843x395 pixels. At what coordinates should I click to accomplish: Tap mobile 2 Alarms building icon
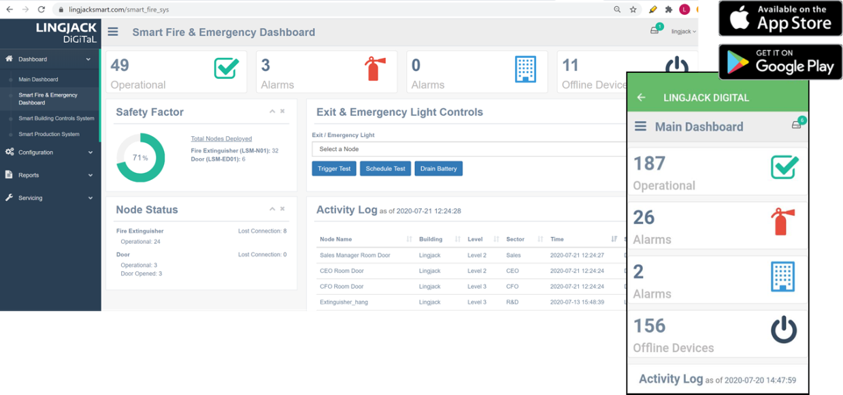[782, 276]
